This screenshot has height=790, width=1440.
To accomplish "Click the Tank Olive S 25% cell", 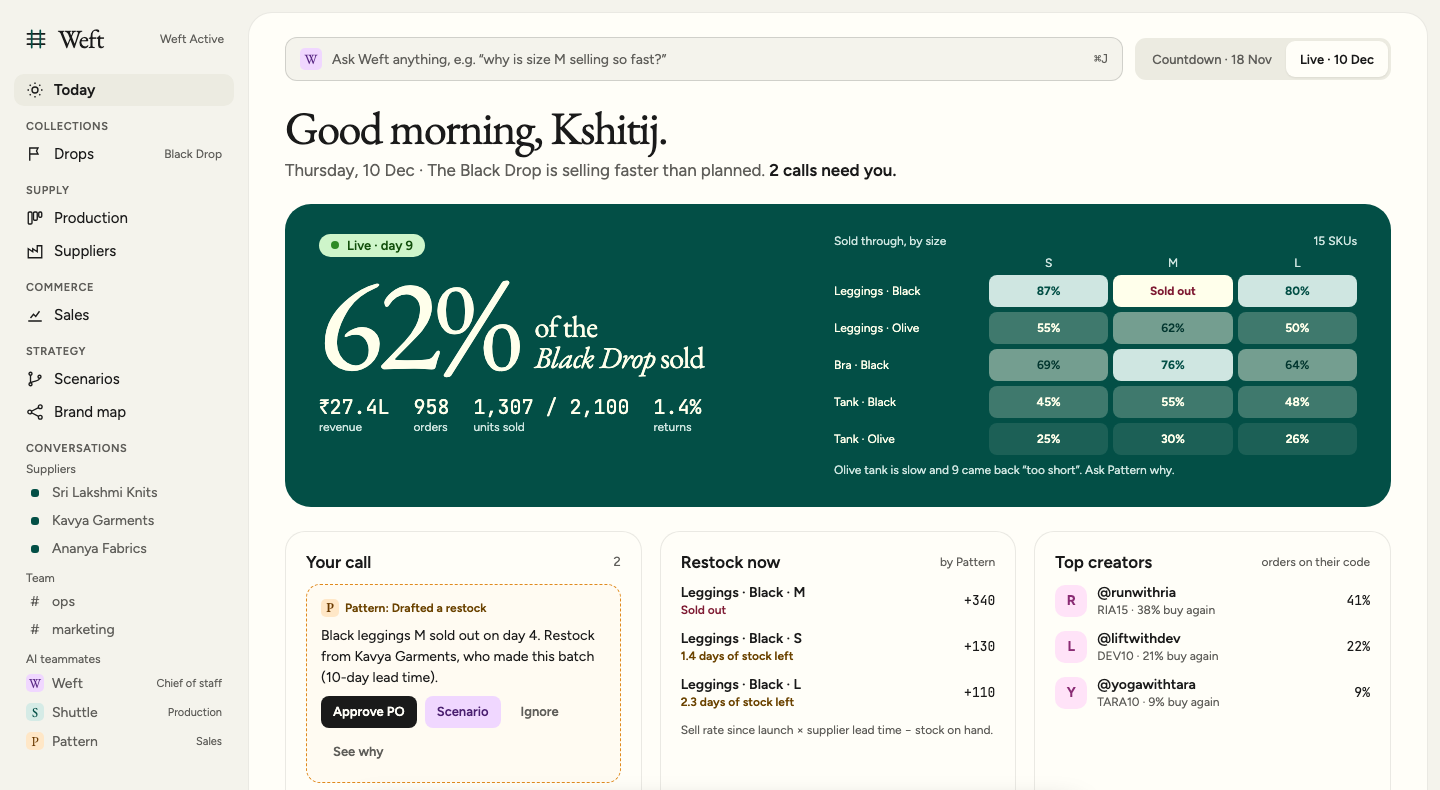I will [1048, 439].
